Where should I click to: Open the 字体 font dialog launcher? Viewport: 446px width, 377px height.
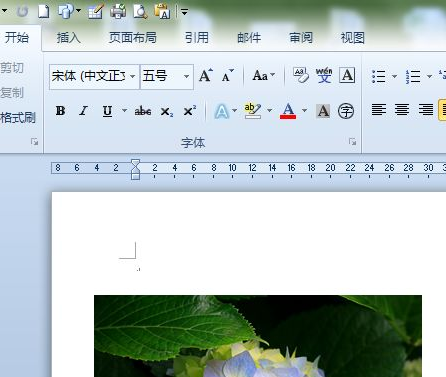(x=352, y=142)
